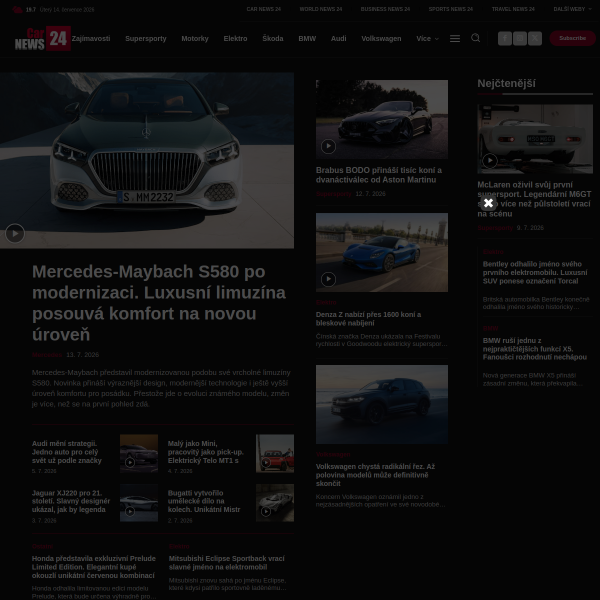Screen dimensions: 600x600
Task: Click Supersporty tag under Brabus article
Action: click(334, 194)
